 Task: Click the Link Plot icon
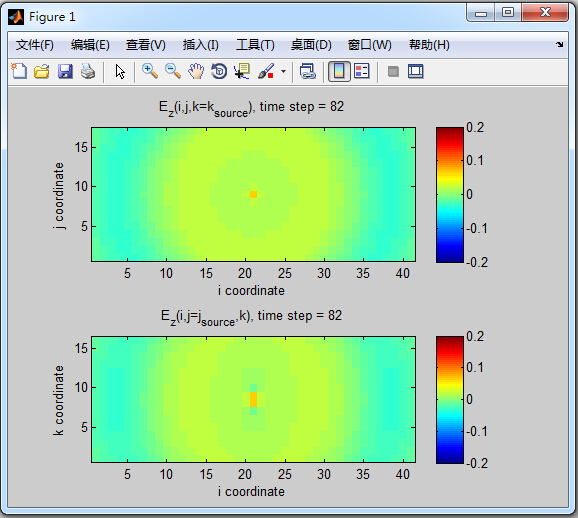click(x=307, y=71)
